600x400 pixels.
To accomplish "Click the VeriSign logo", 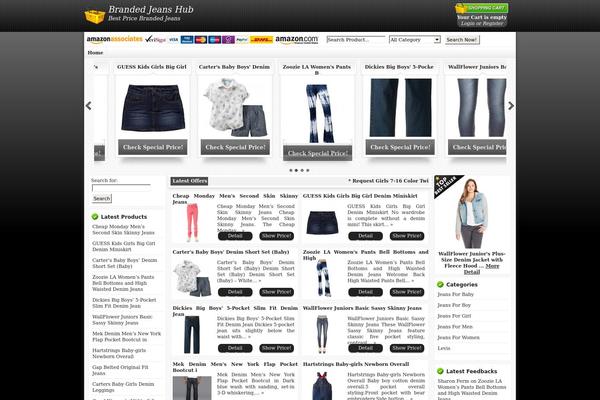I will [155, 39].
